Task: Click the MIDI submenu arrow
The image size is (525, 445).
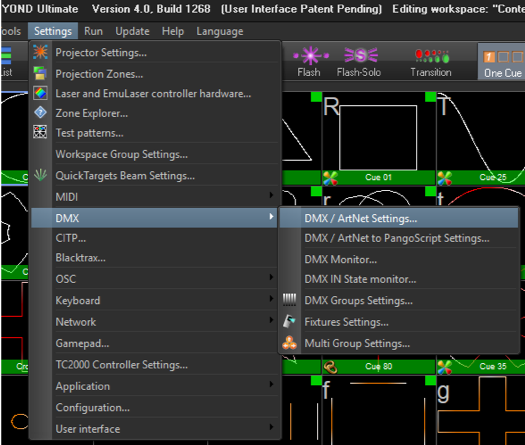Action: click(x=271, y=195)
